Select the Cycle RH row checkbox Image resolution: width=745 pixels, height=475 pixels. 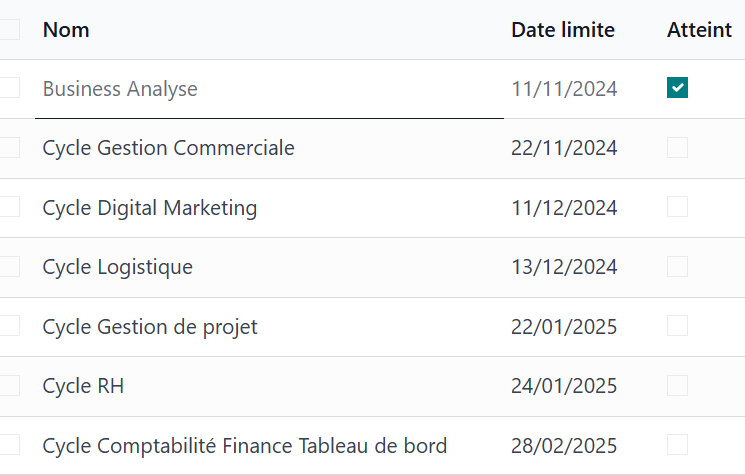tap(9, 385)
